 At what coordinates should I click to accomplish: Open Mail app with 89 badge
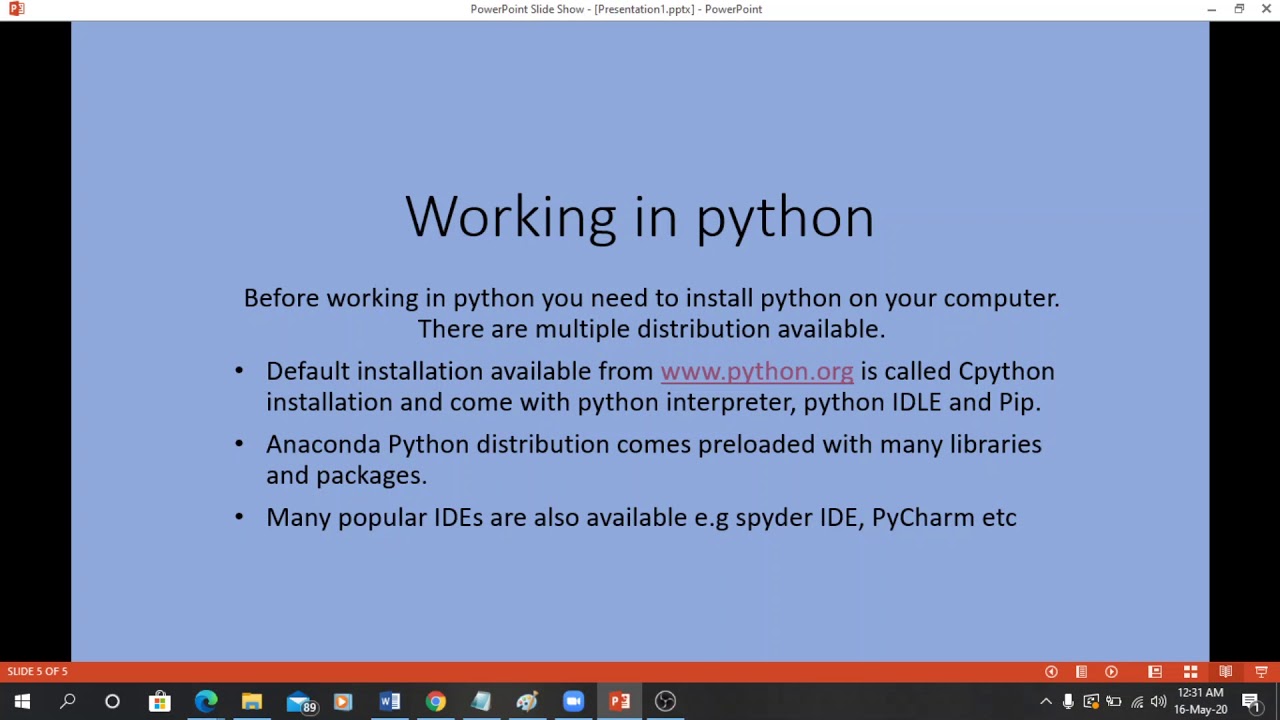tap(299, 701)
